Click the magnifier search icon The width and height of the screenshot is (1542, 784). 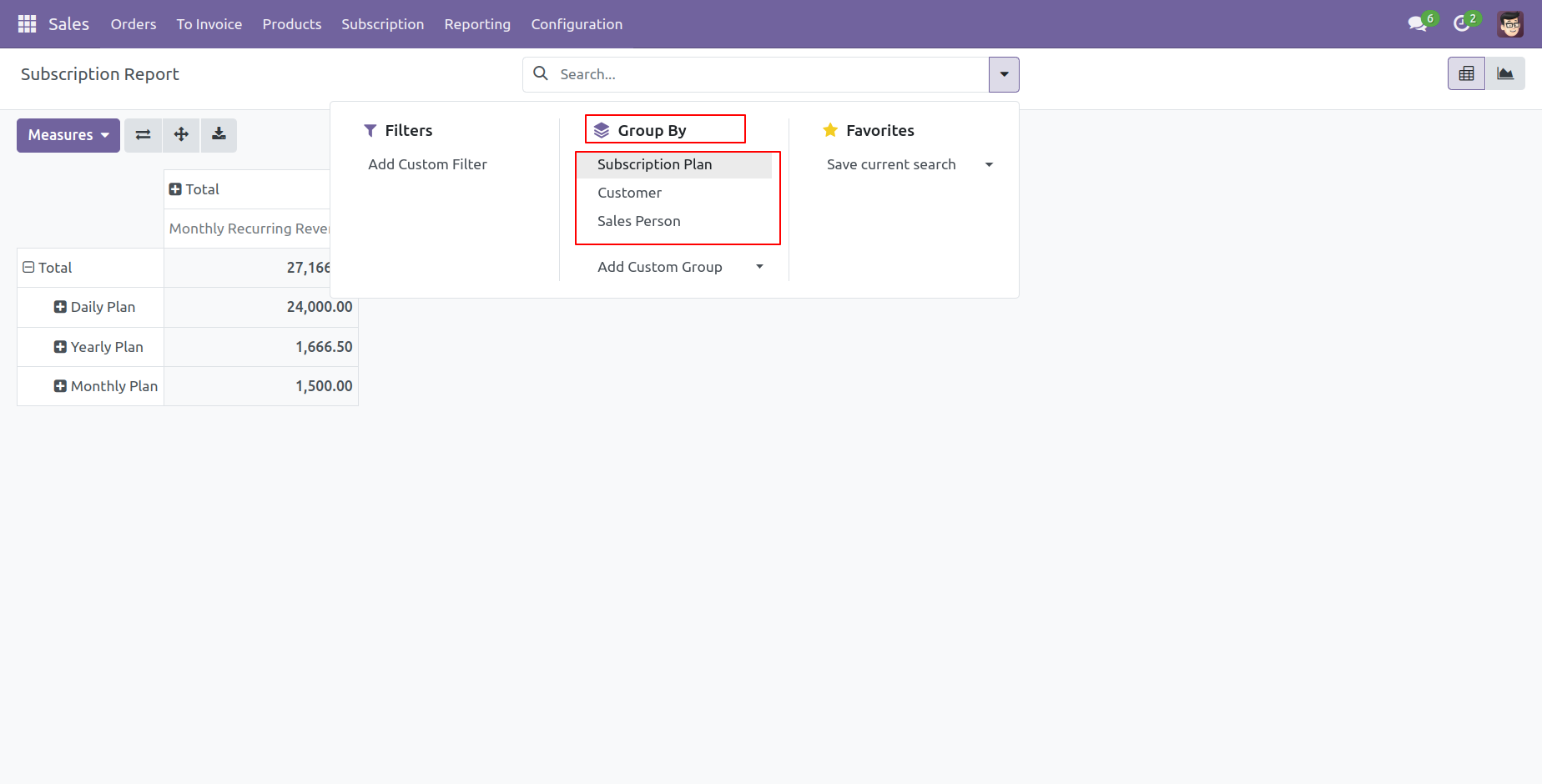pyautogui.click(x=541, y=73)
